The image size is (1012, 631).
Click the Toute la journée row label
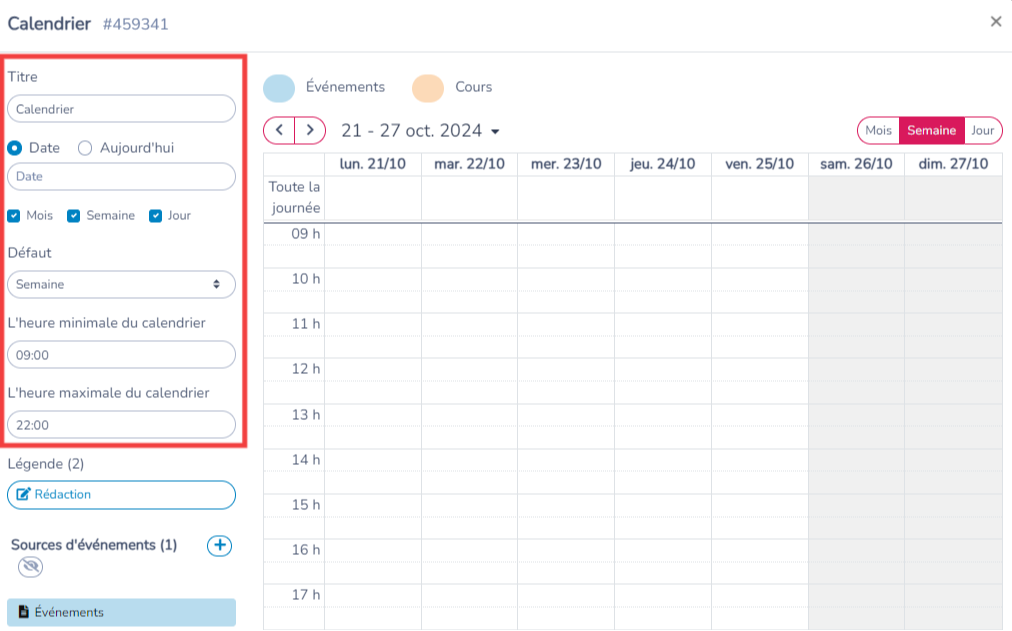pos(294,197)
